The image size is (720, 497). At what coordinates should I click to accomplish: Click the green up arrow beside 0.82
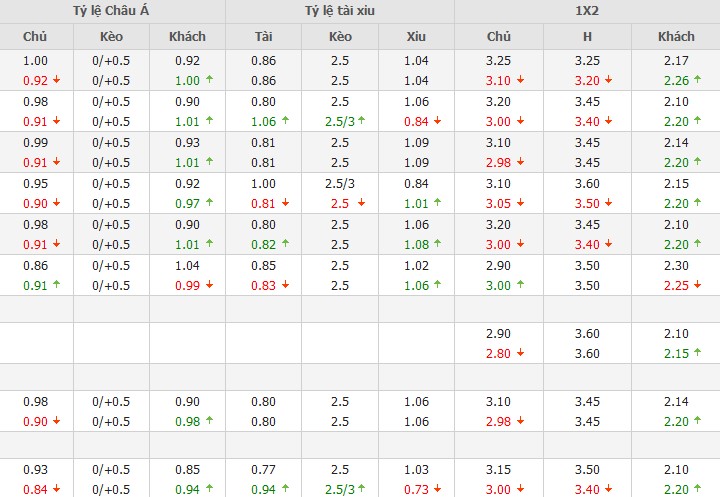(x=285, y=245)
